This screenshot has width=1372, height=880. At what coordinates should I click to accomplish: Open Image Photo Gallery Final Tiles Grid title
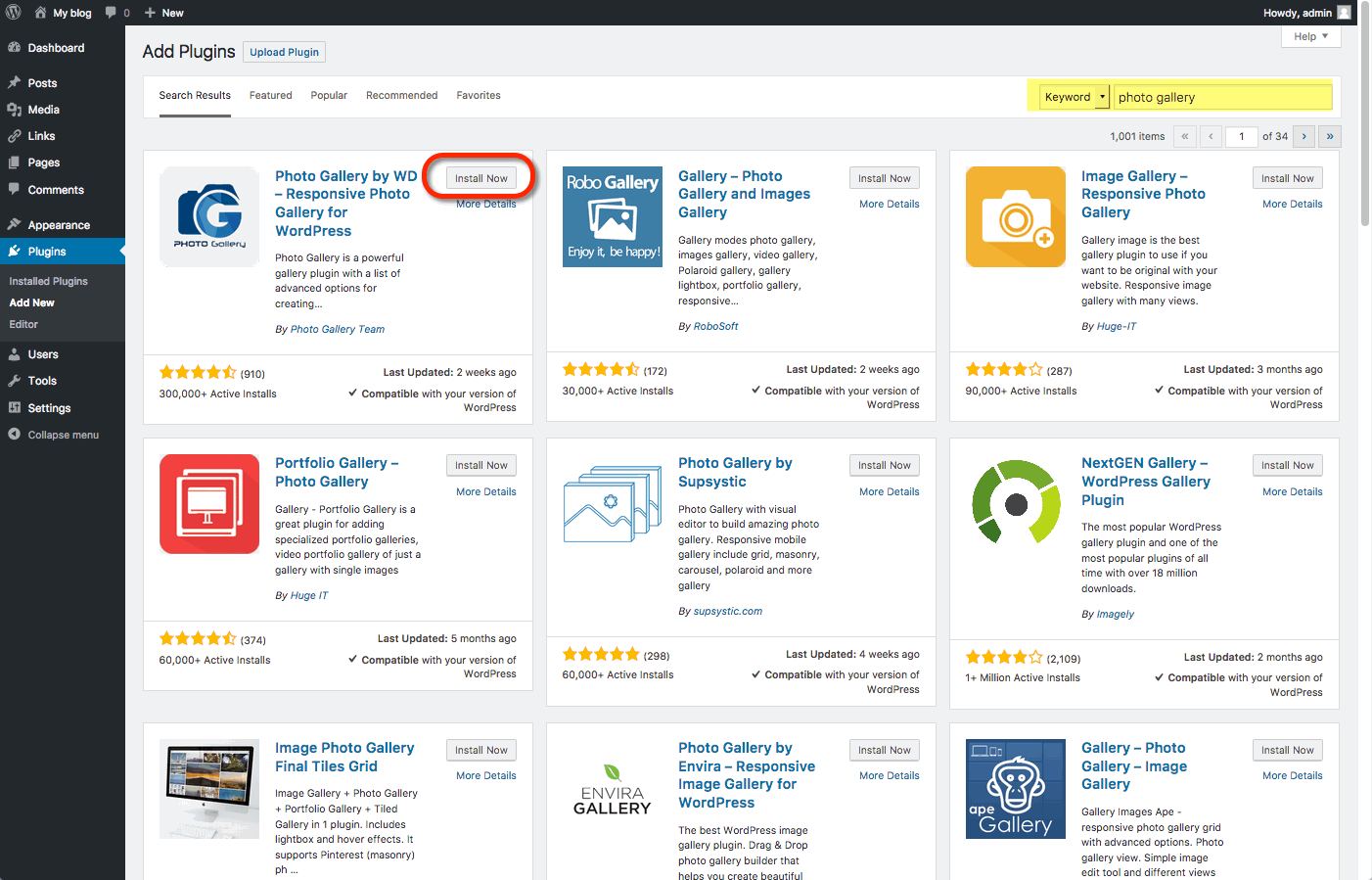(x=344, y=757)
